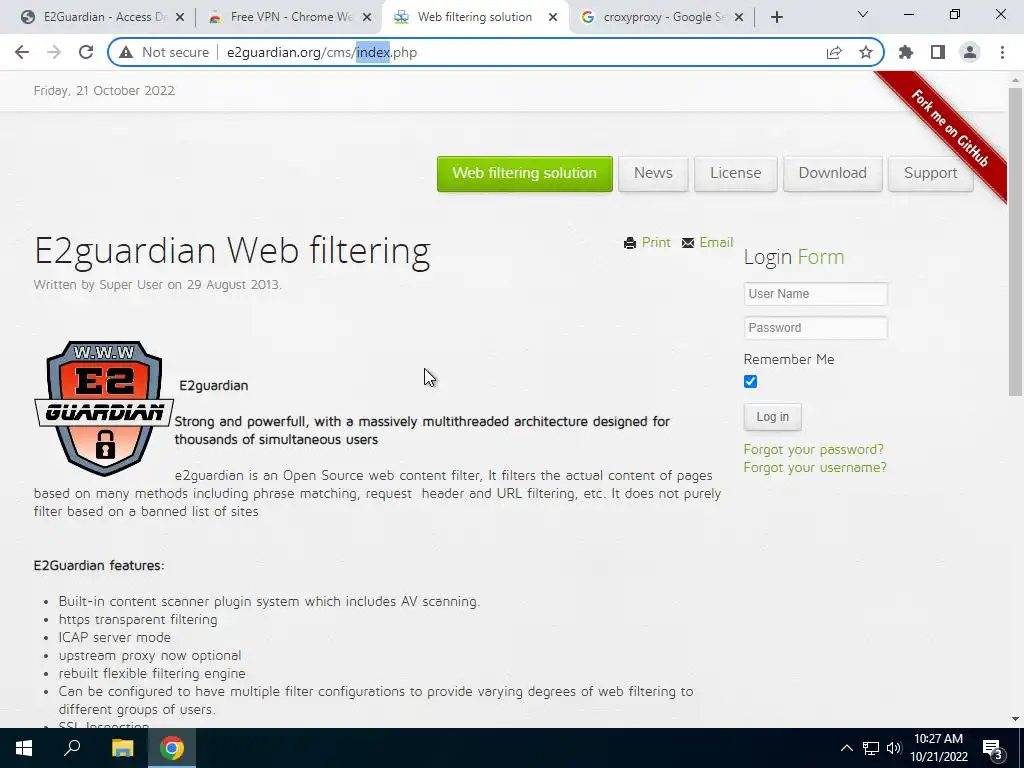Click the date text Friday, 21 October 2022
This screenshot has width=1024, height=768.
pyautogui.click(x=104, y=91)
